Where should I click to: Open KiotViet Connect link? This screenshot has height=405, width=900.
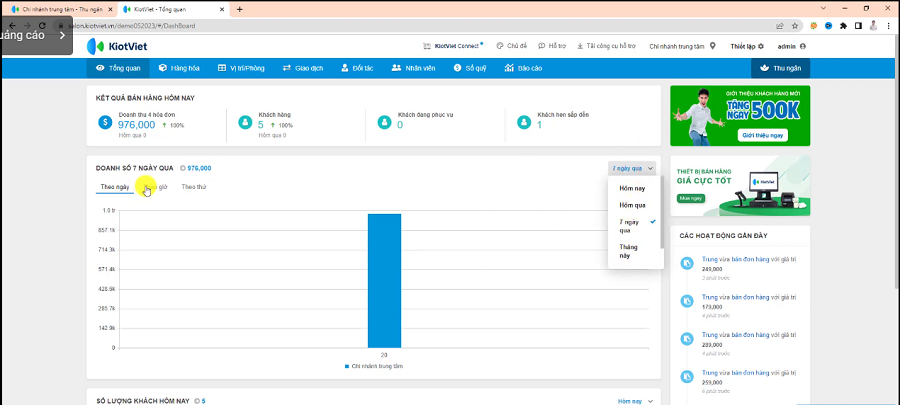click(453, 46)
